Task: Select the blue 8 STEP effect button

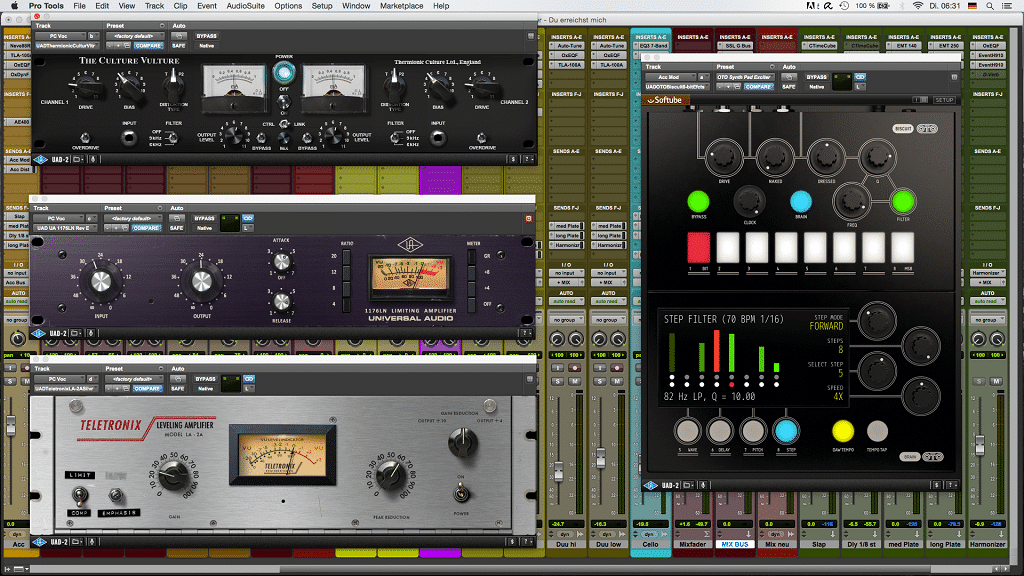Action: click(786, 431)
